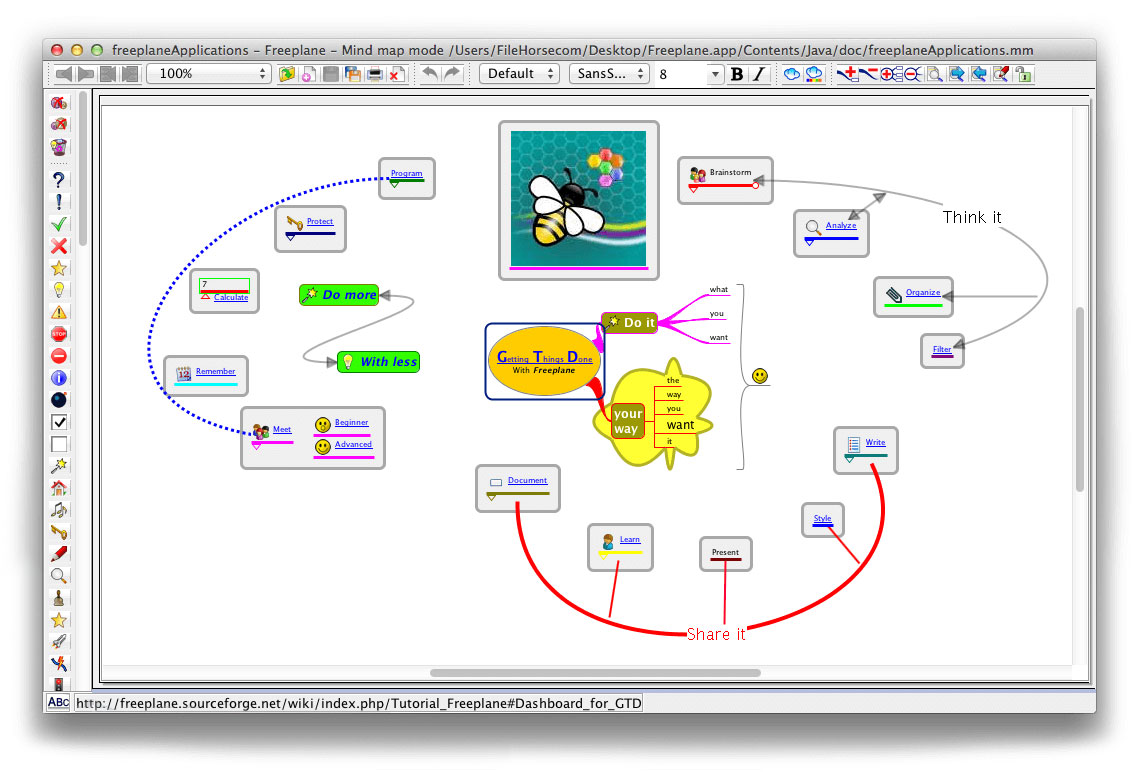Add the question mark icon
The width and height of the screenshot is (1139, 772).
coord(59,179)
